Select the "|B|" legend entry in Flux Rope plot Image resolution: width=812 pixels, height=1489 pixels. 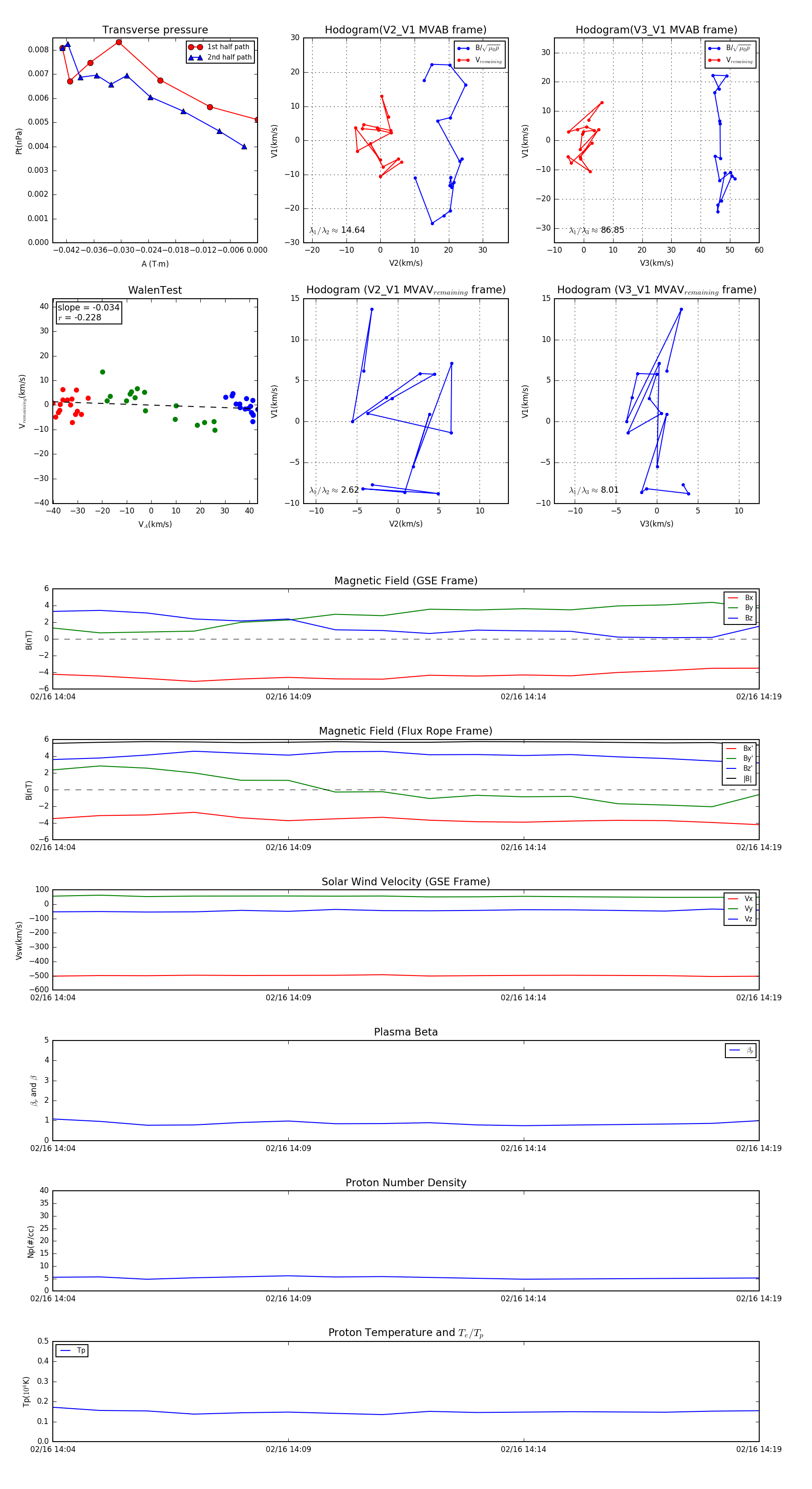click(x=739, y=779)
